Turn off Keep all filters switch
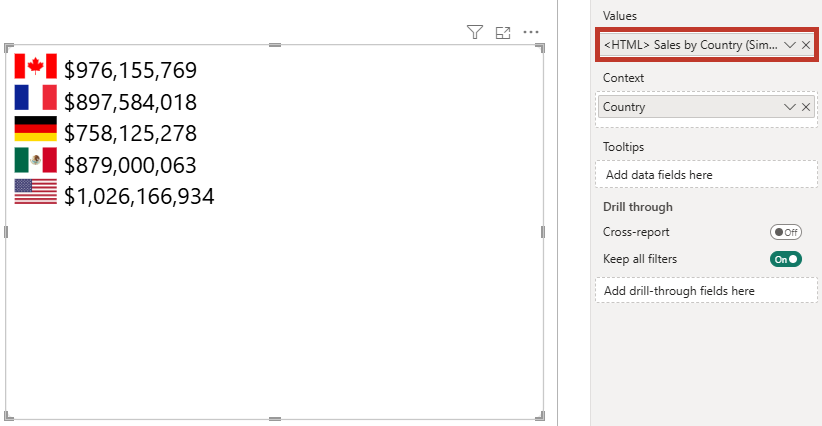The image size is (822, 426). tap(785, 259)
